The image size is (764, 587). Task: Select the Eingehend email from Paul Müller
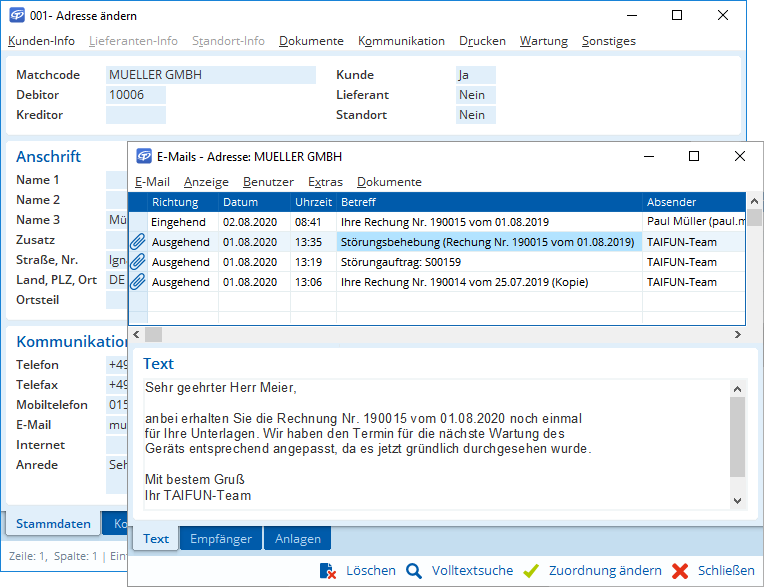(400, 222)
